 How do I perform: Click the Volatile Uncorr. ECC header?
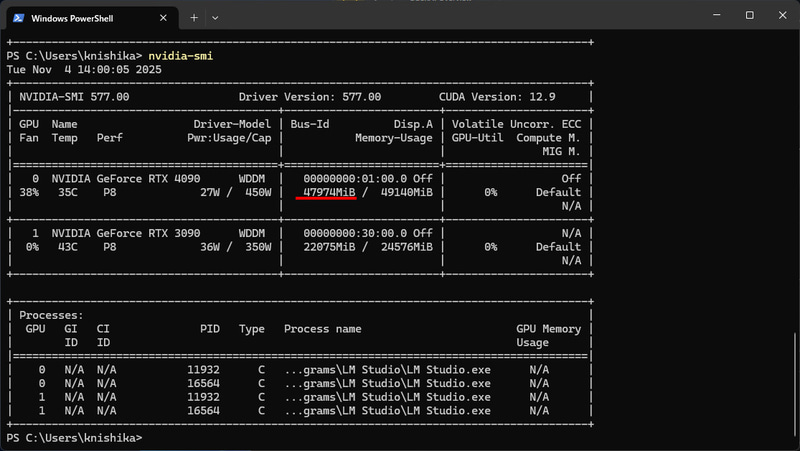(x=516, y=124)
